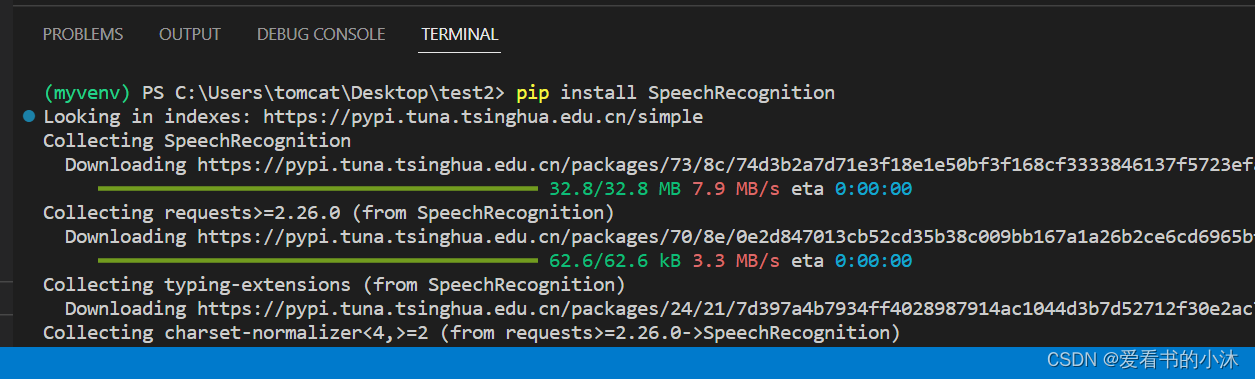This screenshot has height=379, width=1255.
Task: Open the OUTPUT tab
Action: click(190, 34)
